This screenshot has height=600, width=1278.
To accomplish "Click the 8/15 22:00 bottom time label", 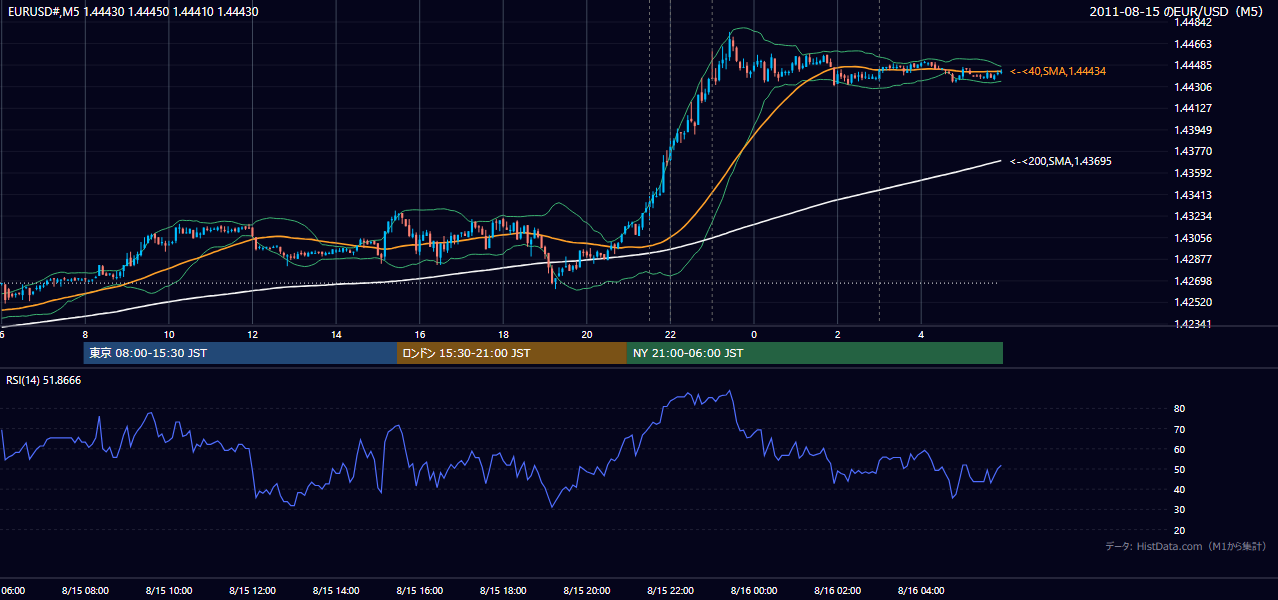I will (x=670, y=590).
